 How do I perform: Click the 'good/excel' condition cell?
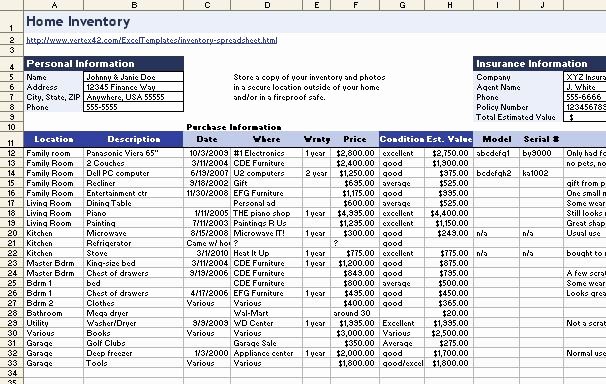402,364
